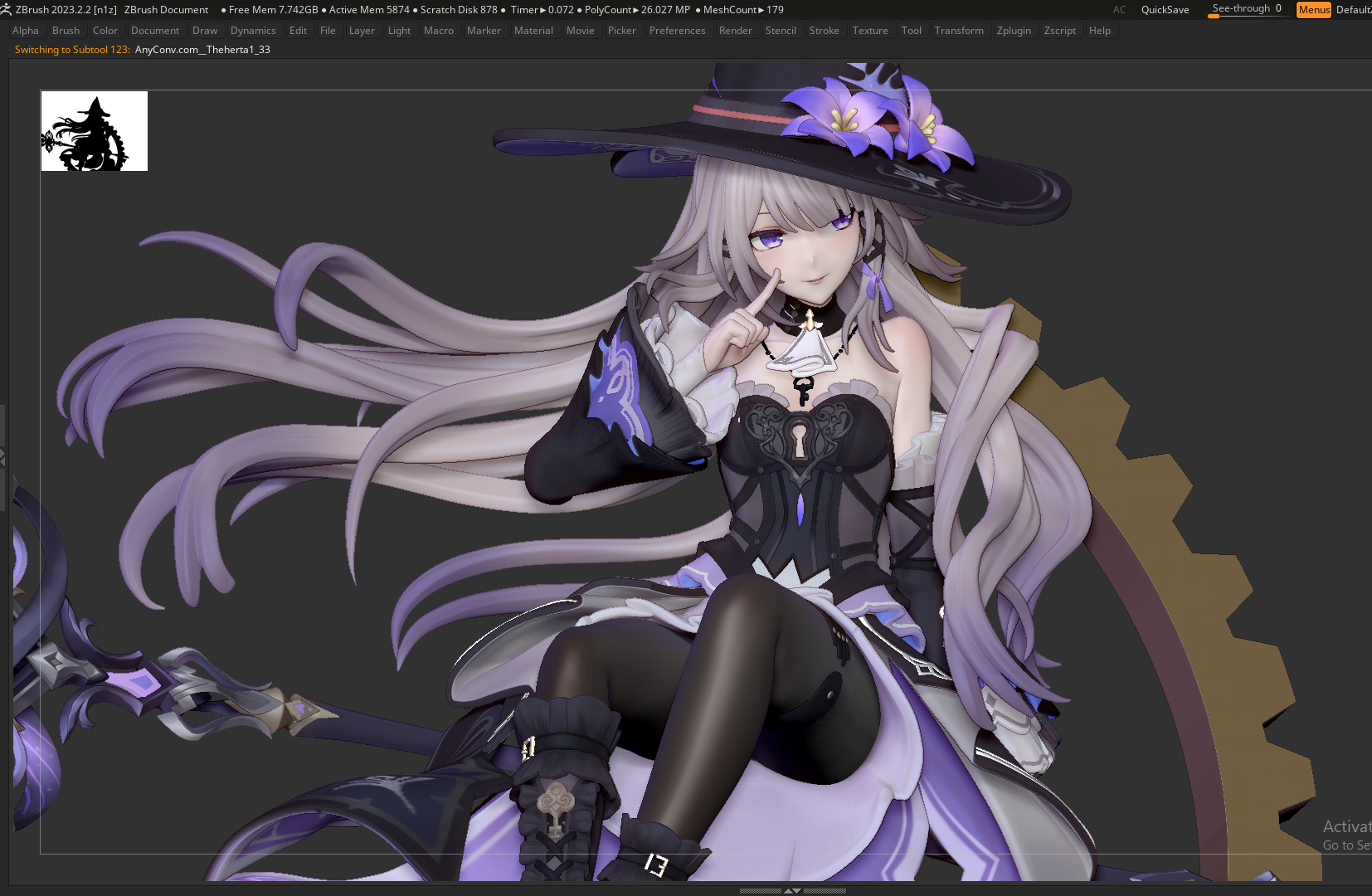Screen dimensions: 1372x896
Task: Click the 'PolyCount 26.027 MP' readout
Action: point(637,10)
